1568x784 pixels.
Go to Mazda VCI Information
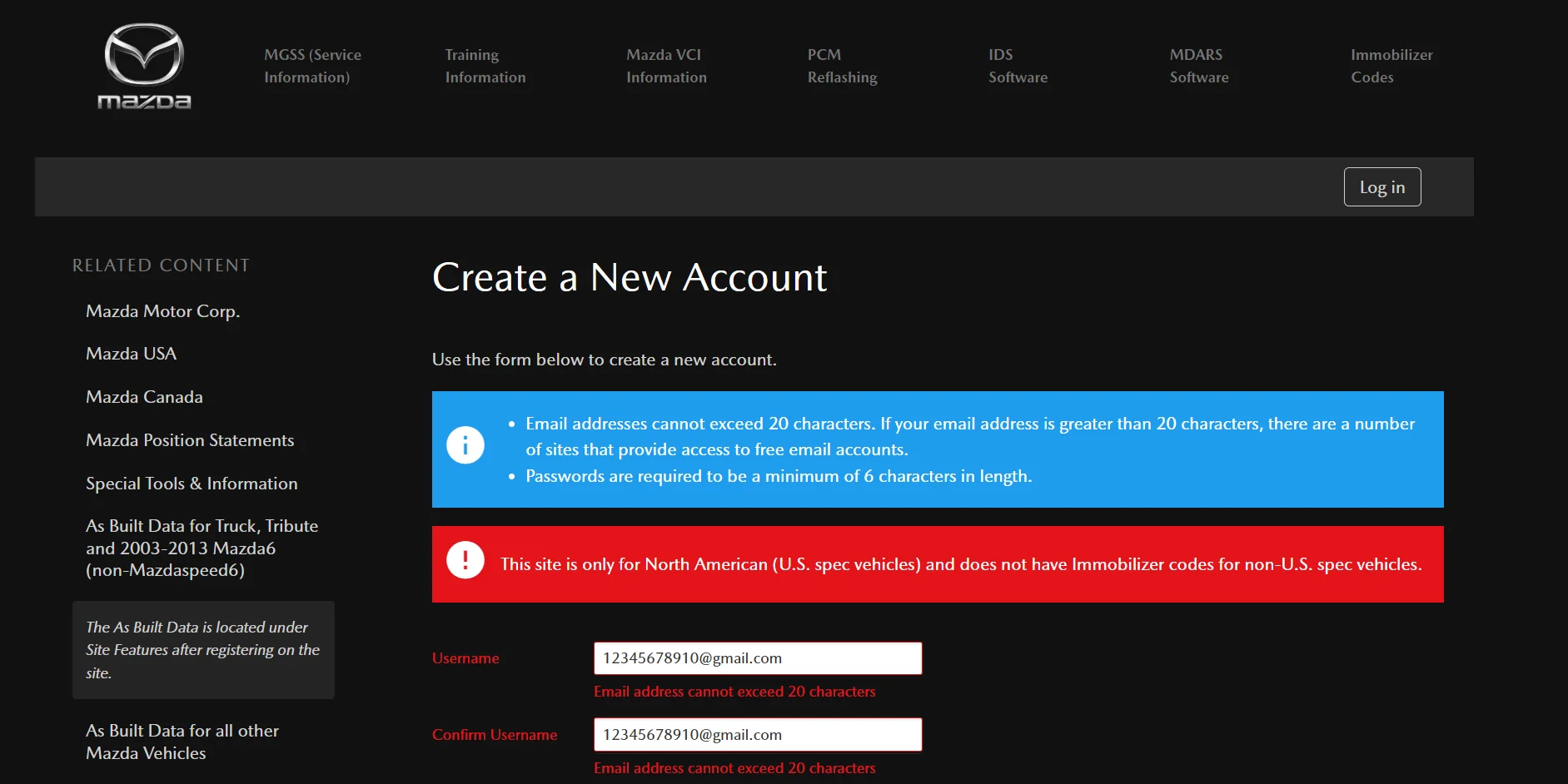[666, 66]
